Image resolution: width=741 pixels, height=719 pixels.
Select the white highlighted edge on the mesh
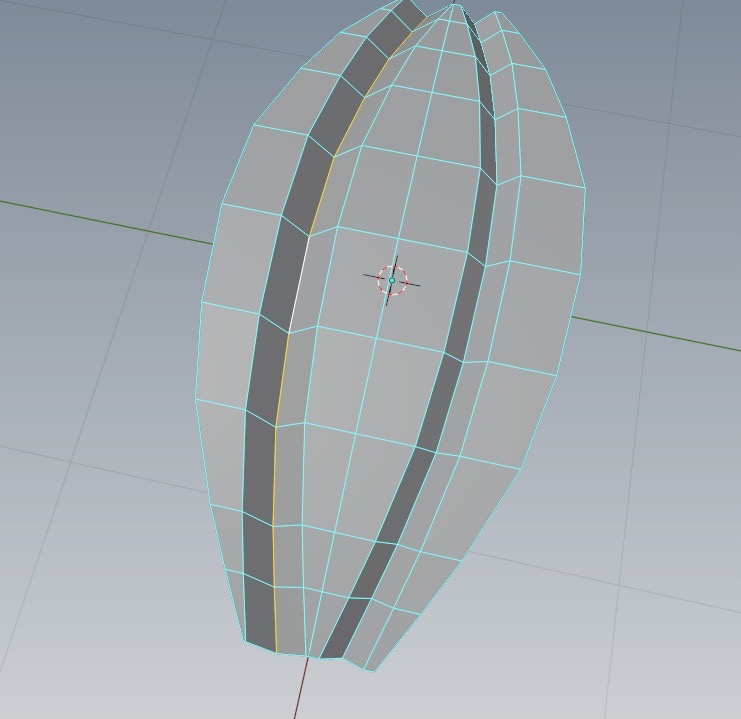(299, 284)
